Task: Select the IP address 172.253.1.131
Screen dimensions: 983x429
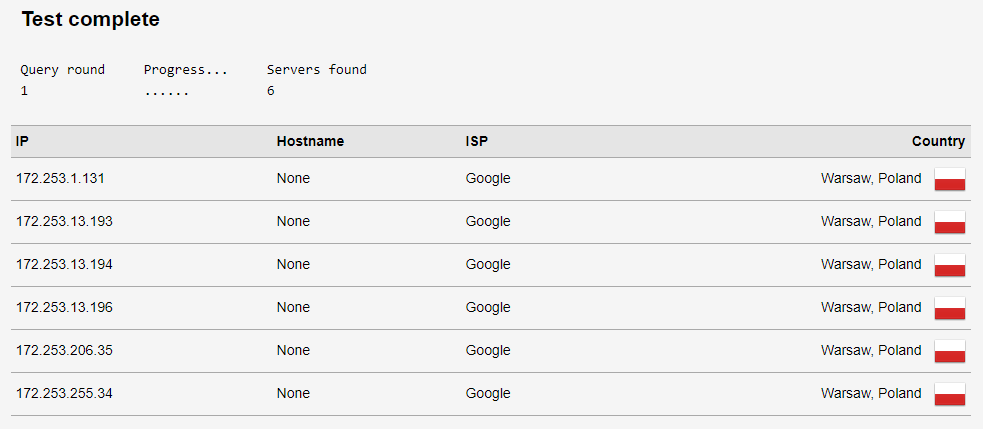Action: coord(60,179)
